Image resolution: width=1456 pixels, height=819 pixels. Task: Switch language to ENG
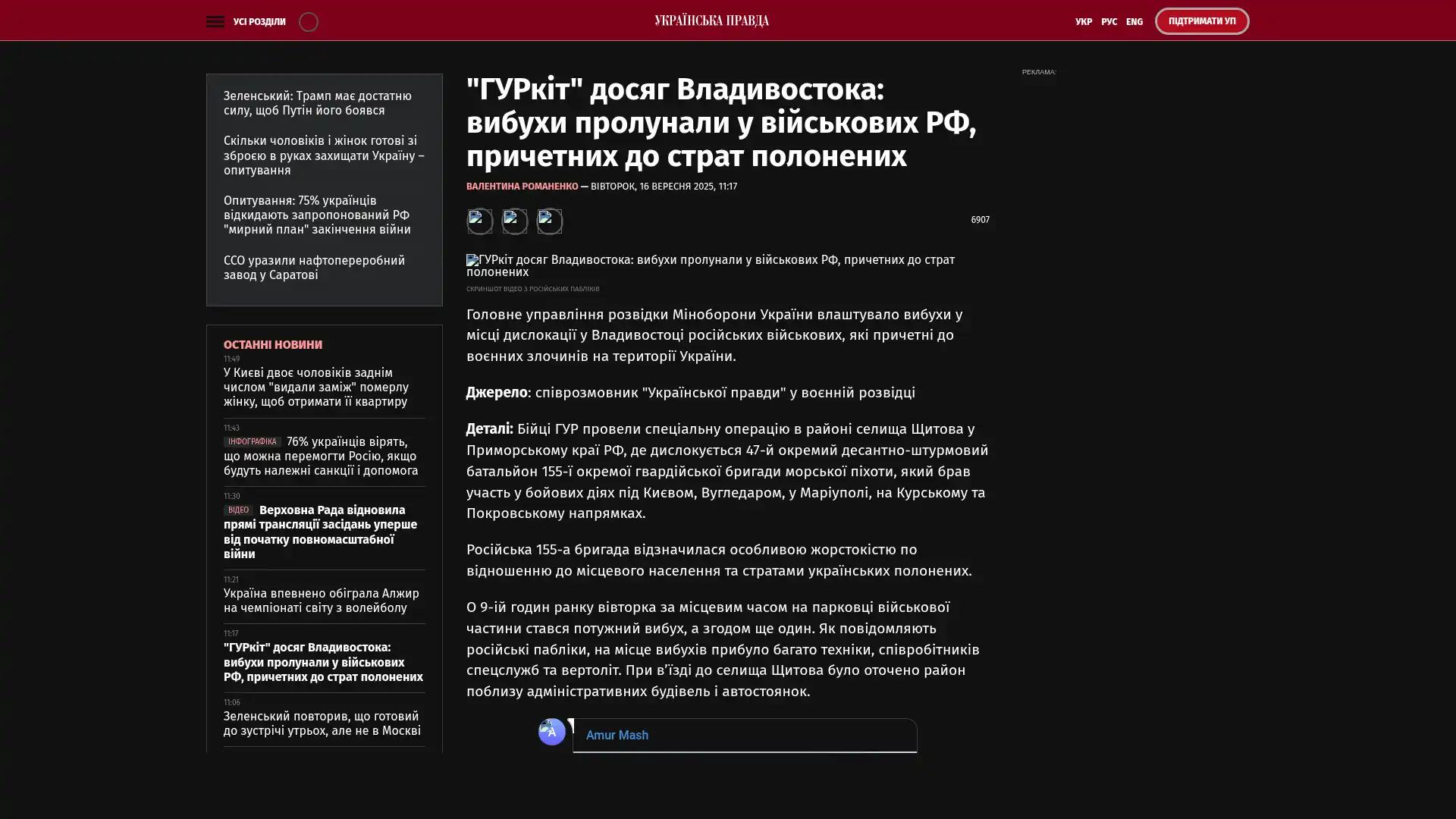click(1134, 21)
